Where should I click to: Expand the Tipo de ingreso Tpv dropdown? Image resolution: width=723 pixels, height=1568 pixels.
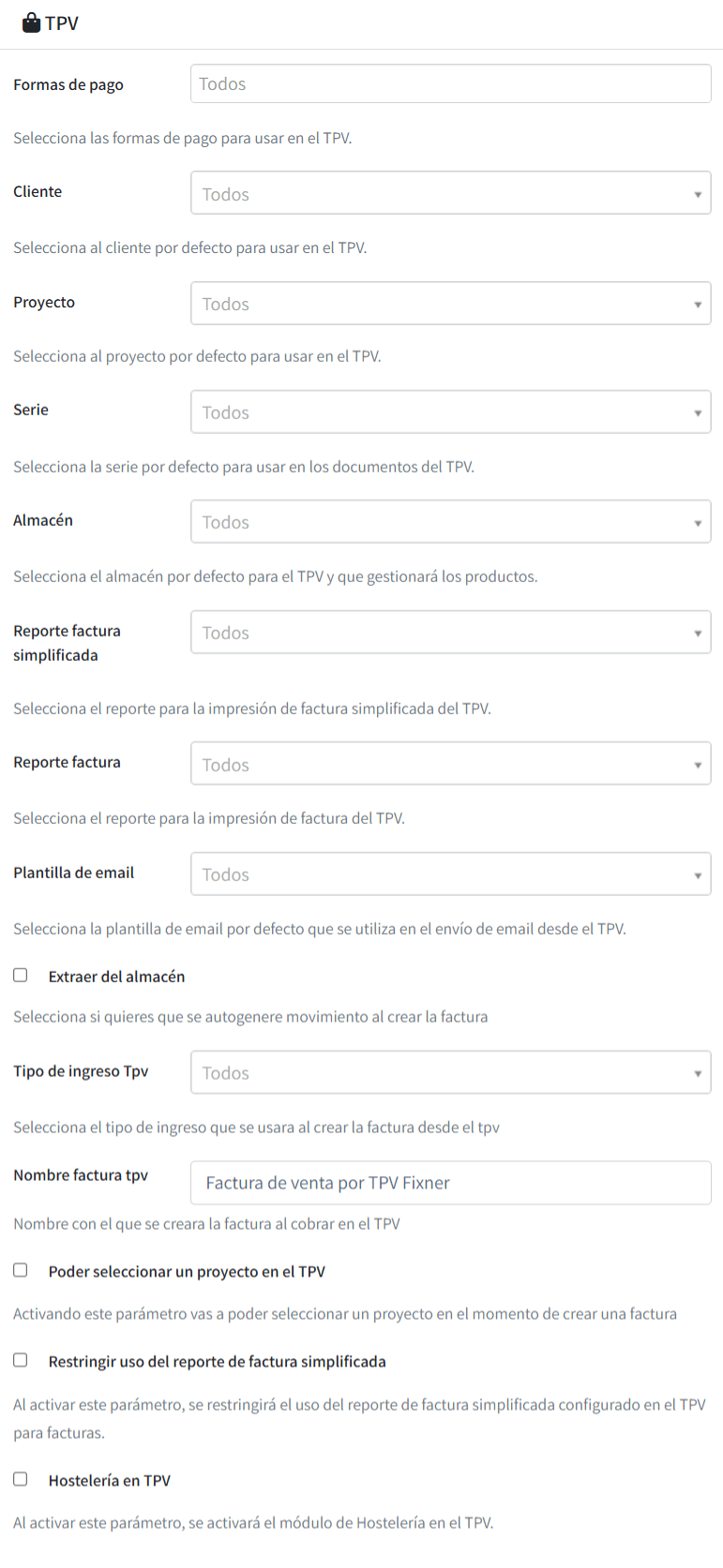tap(451, 1072)
